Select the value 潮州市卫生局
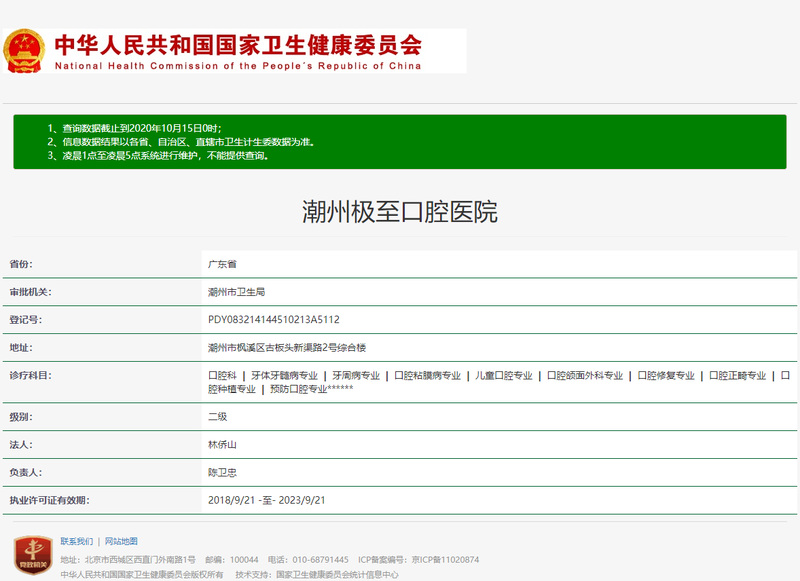The height and width of the screenshot is (581, 800). (x=236, y=292)
